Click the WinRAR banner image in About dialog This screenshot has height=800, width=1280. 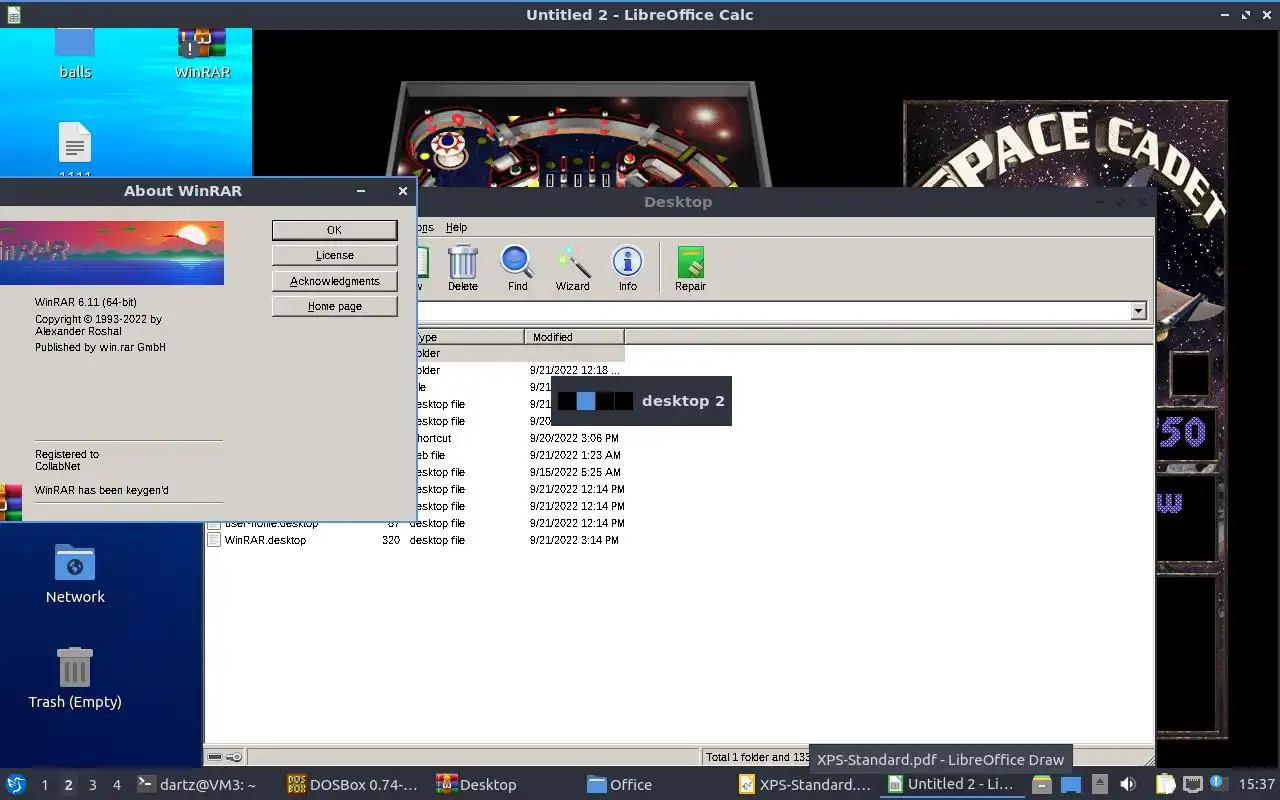click(x=112, y=253)
